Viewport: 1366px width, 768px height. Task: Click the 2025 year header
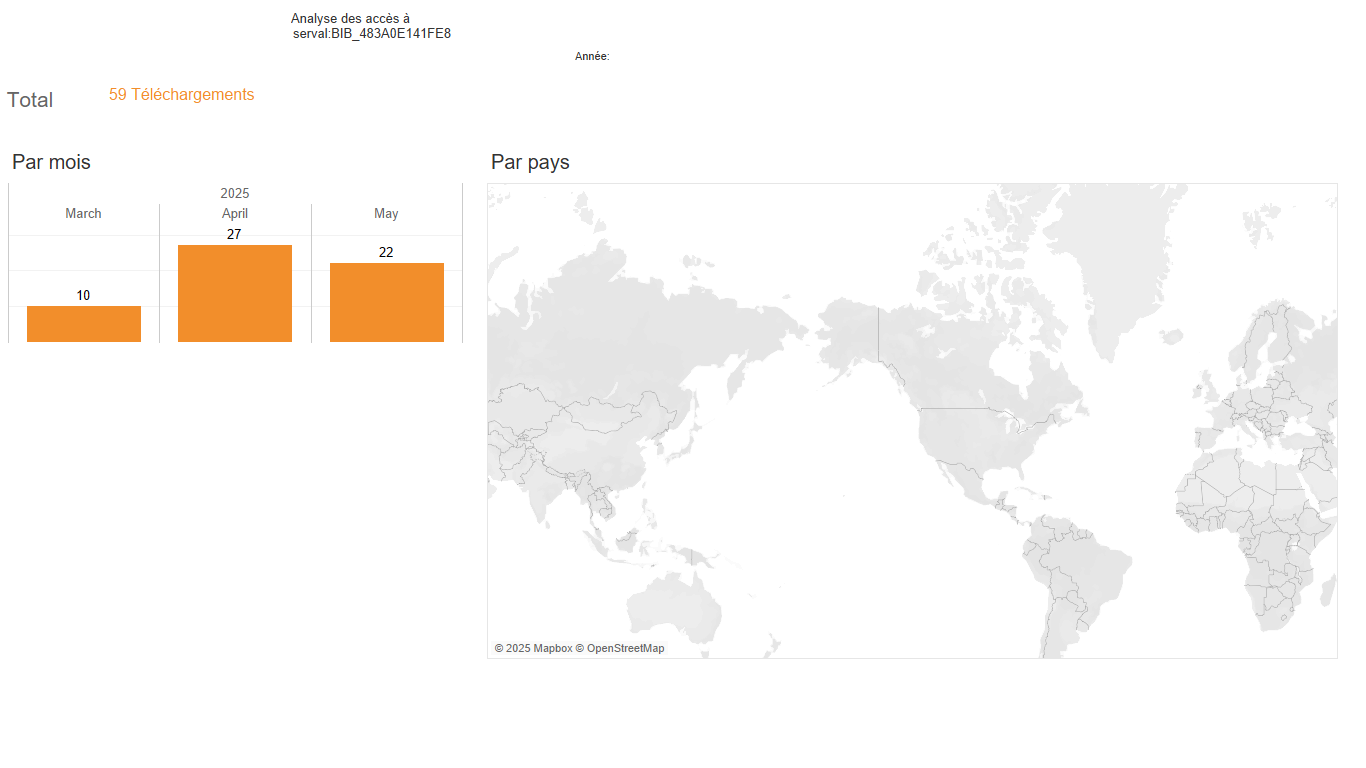coord(235,193)
